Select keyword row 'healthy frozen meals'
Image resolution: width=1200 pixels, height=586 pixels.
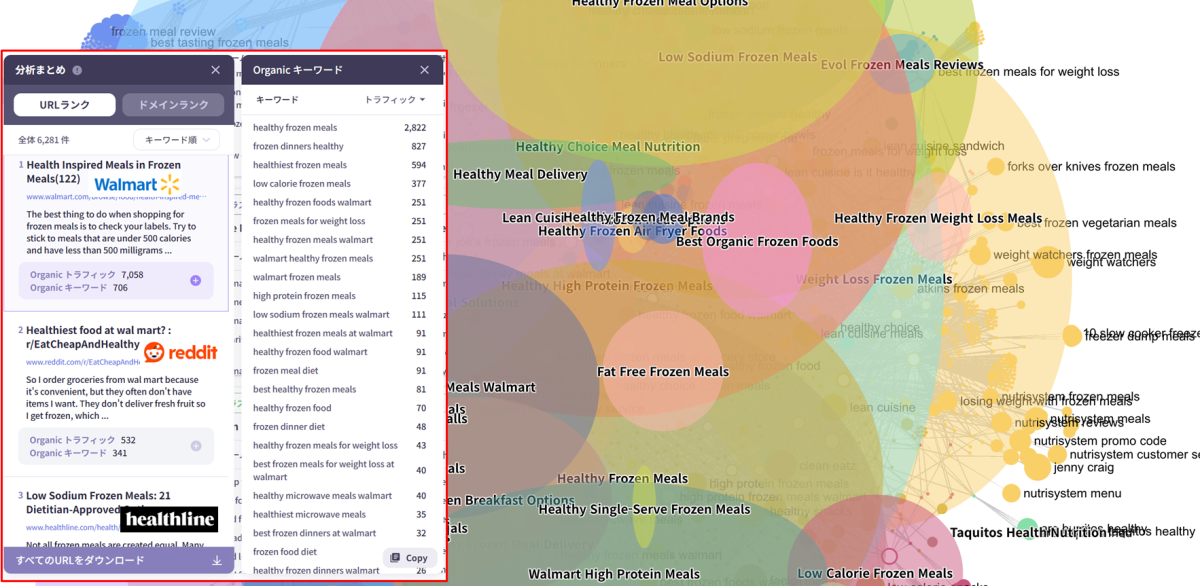click(x=339, y=128)
